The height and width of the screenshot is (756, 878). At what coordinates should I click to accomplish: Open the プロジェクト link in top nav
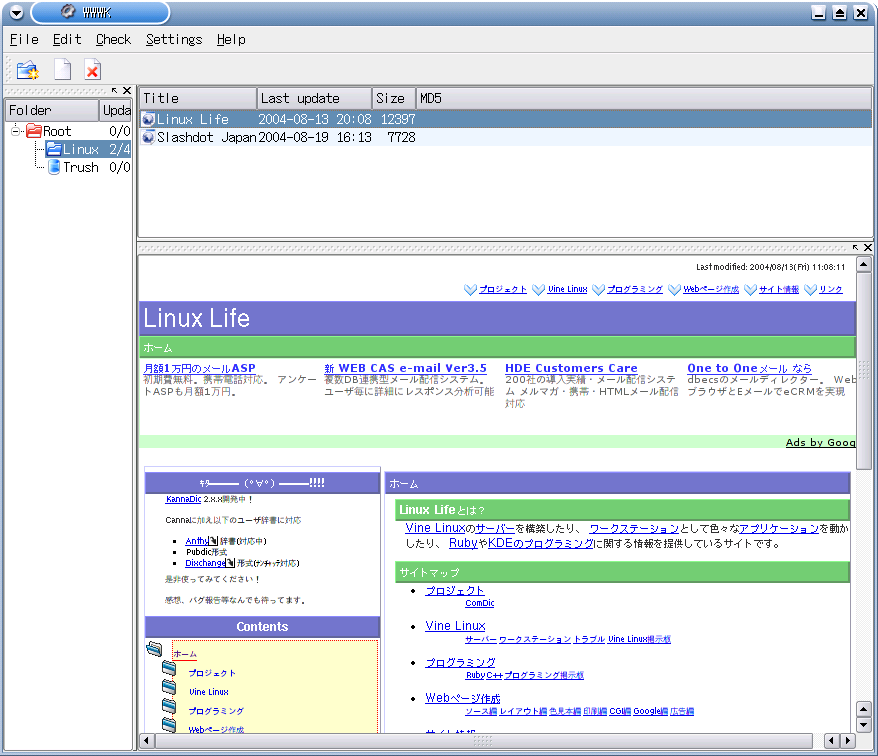coord(503,290)
